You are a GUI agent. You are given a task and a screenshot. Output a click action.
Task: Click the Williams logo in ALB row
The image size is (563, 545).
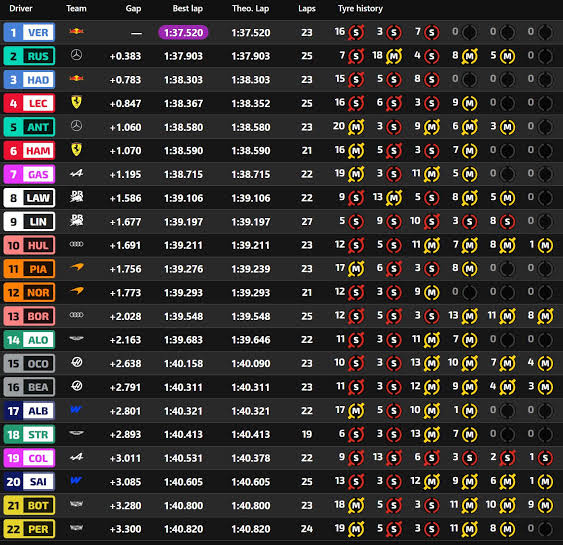pyautogui.click(x=76, y=409)
